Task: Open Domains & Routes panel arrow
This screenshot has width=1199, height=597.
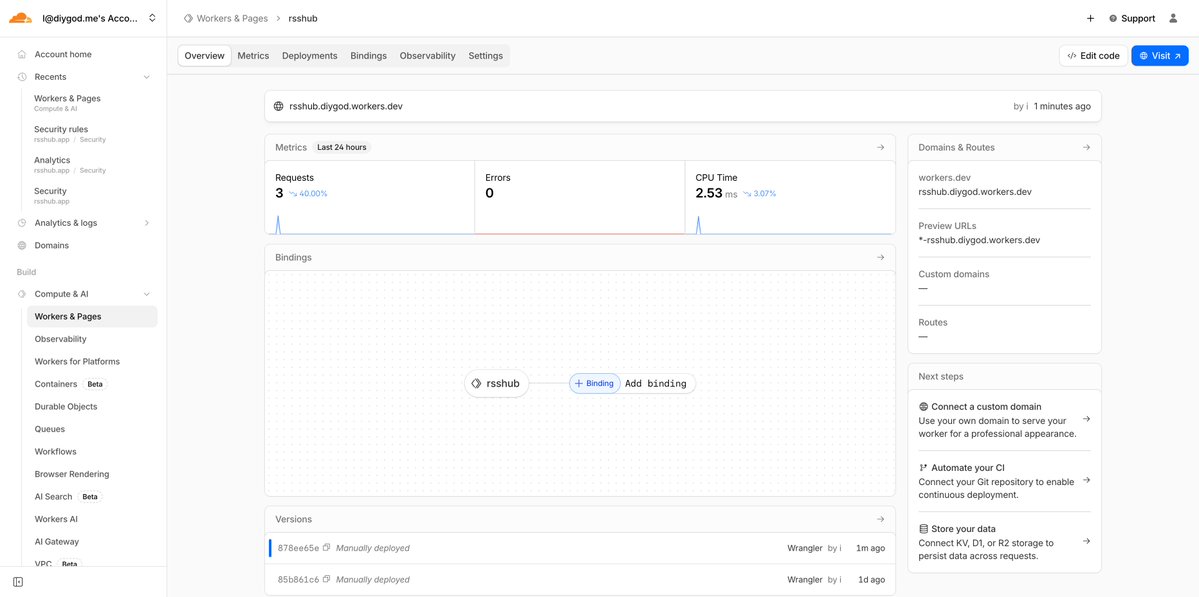Action: (x=1086, y=148)
